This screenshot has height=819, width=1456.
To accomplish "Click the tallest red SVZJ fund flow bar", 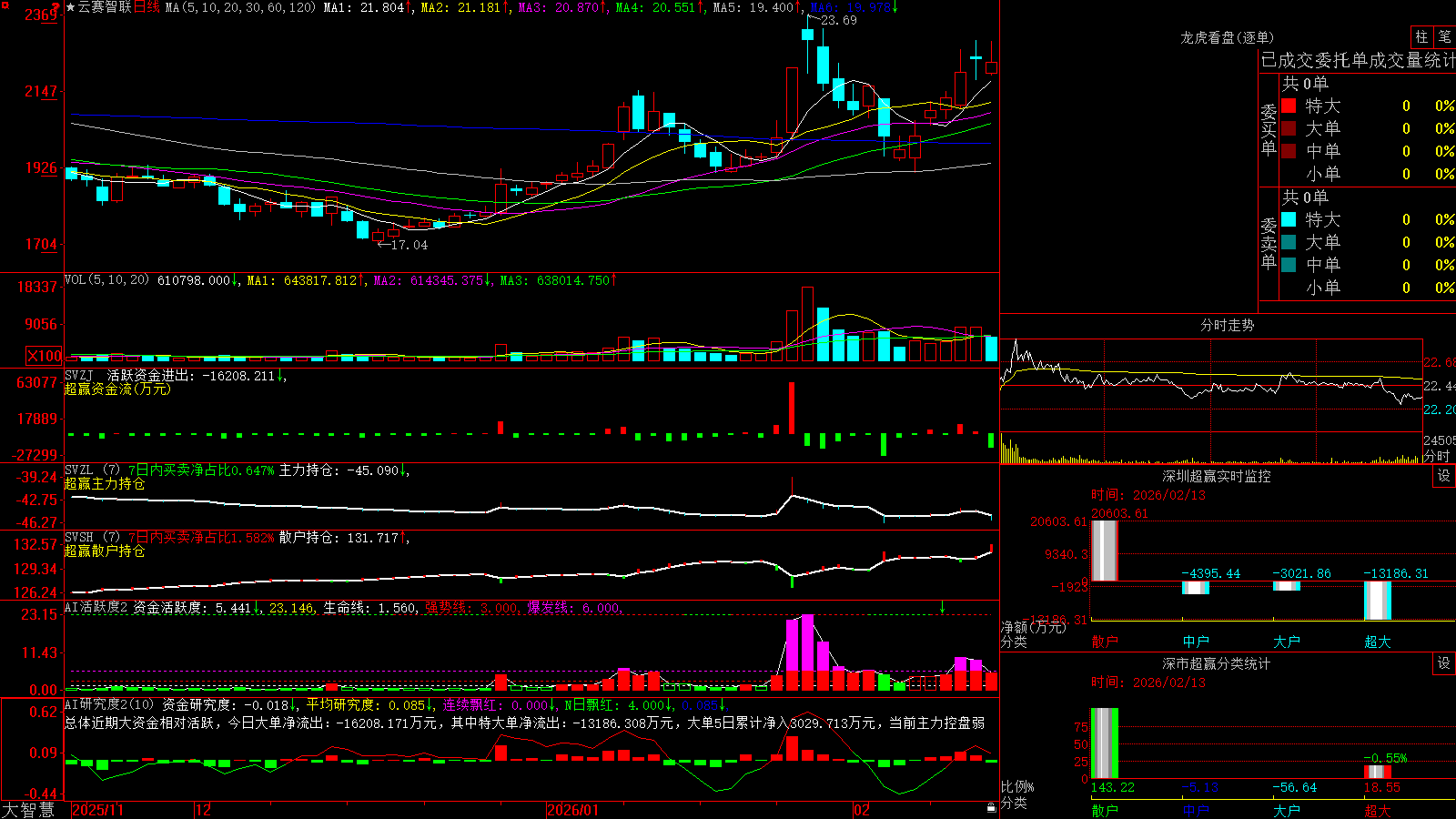I will tap(792, 408).
